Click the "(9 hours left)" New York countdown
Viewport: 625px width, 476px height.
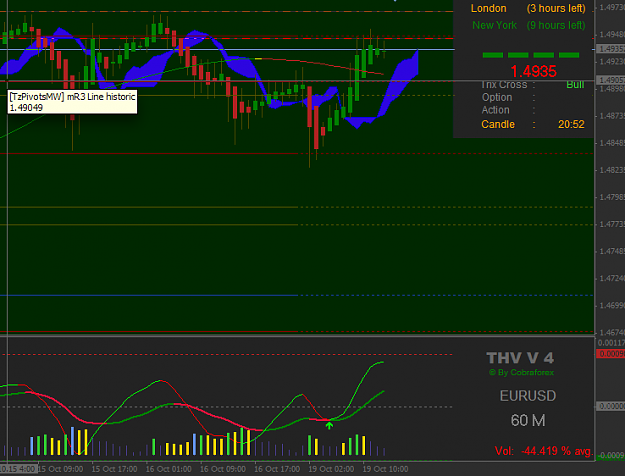click(556, 25)
